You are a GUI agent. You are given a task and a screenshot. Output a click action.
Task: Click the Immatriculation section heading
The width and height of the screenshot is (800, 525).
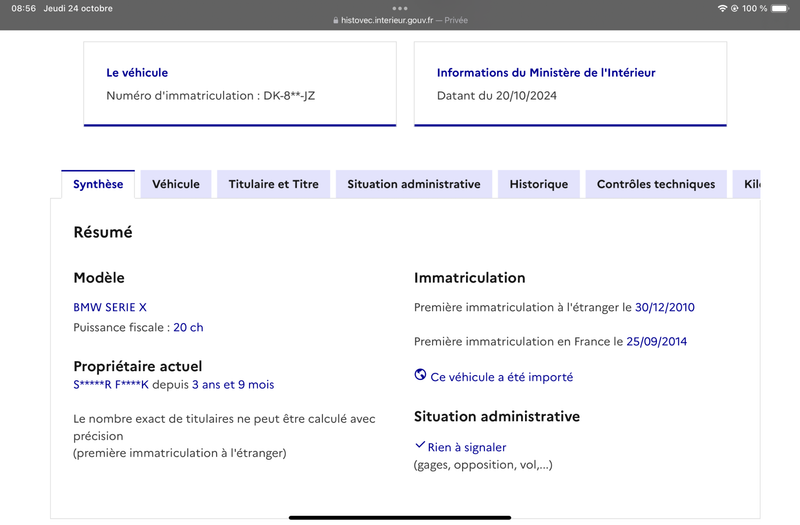469,278
